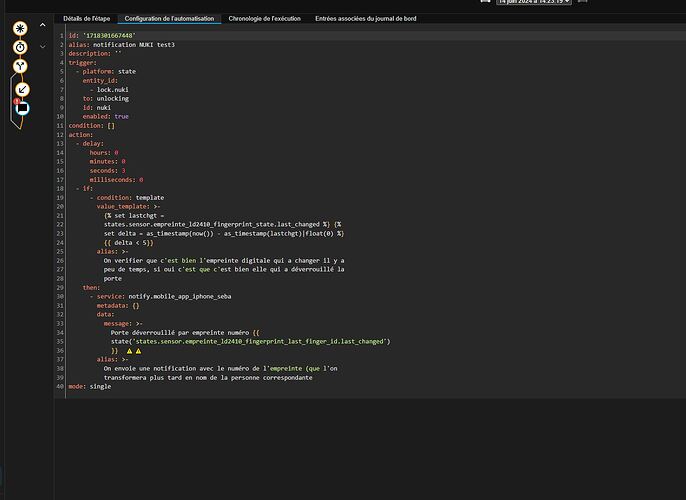Click the 'lock.nuki' entity line
The image size is (686, 500).
[x=109, y=90]
